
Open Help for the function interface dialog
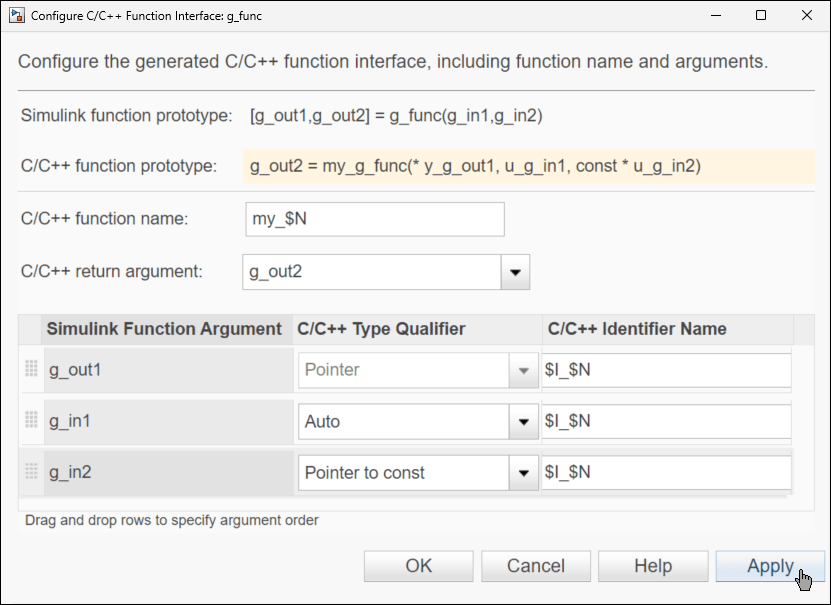coord(652,565)
